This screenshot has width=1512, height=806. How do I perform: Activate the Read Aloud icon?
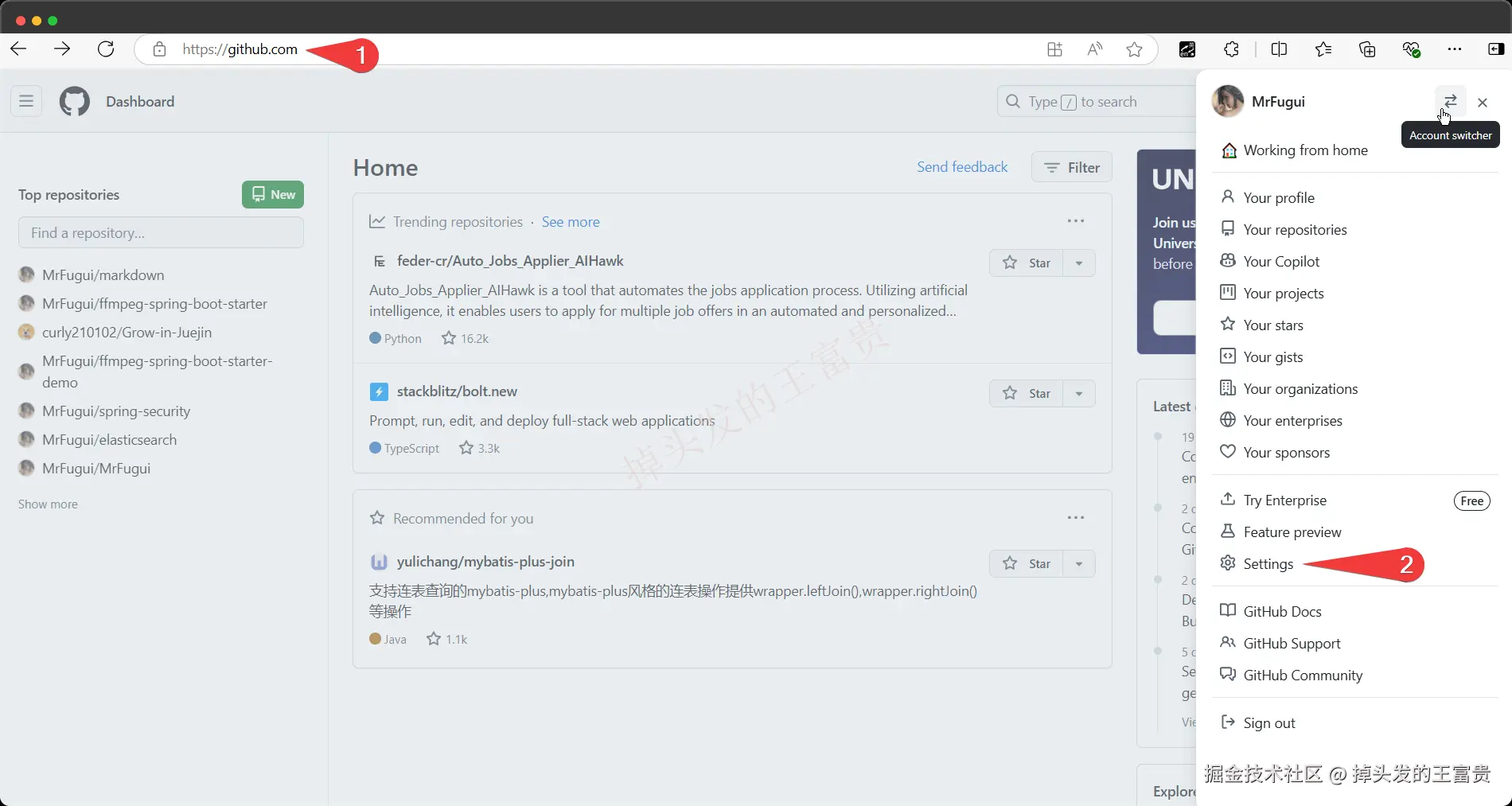tap(1095, 49)
